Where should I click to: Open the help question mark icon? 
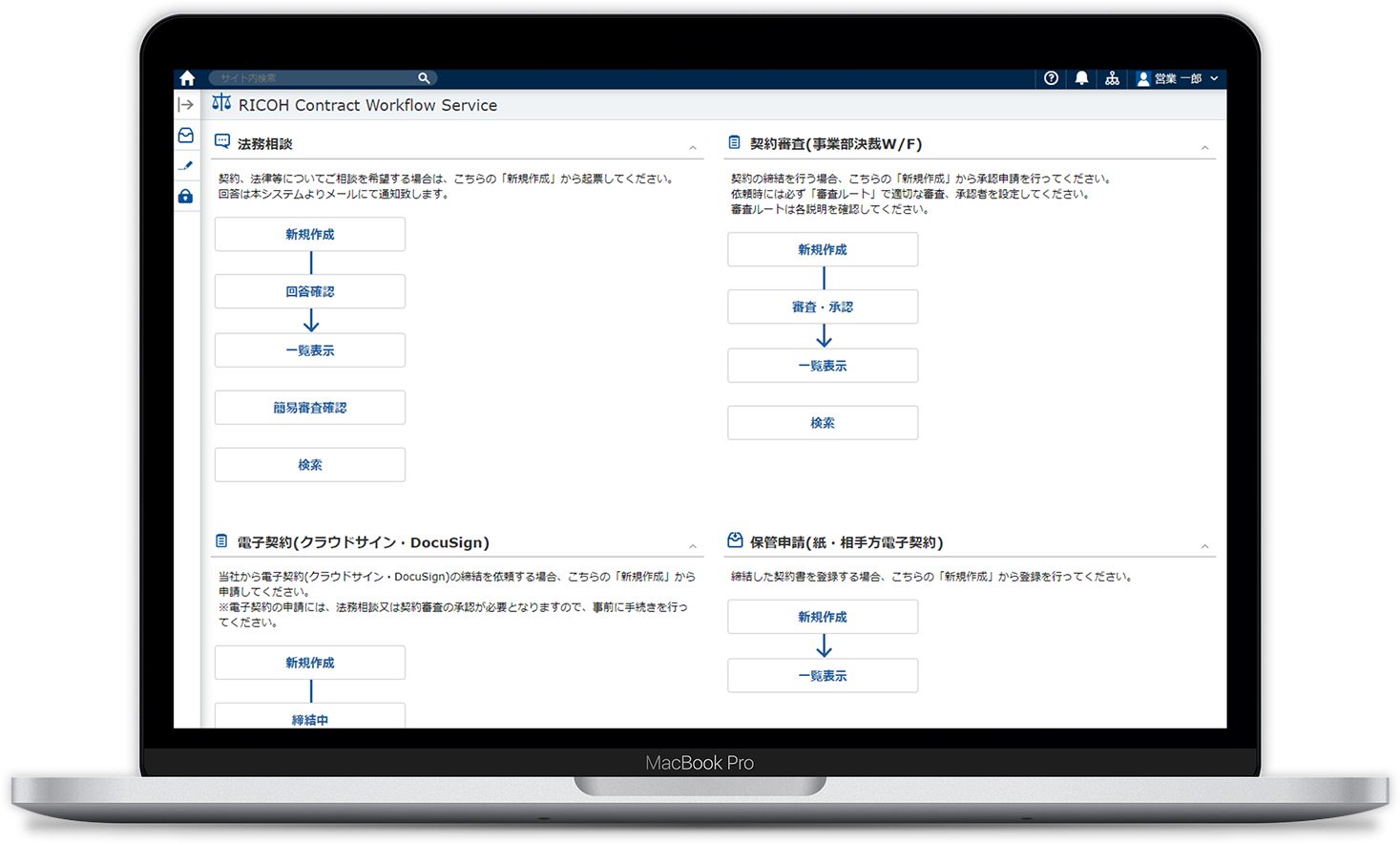point(1051,78)
